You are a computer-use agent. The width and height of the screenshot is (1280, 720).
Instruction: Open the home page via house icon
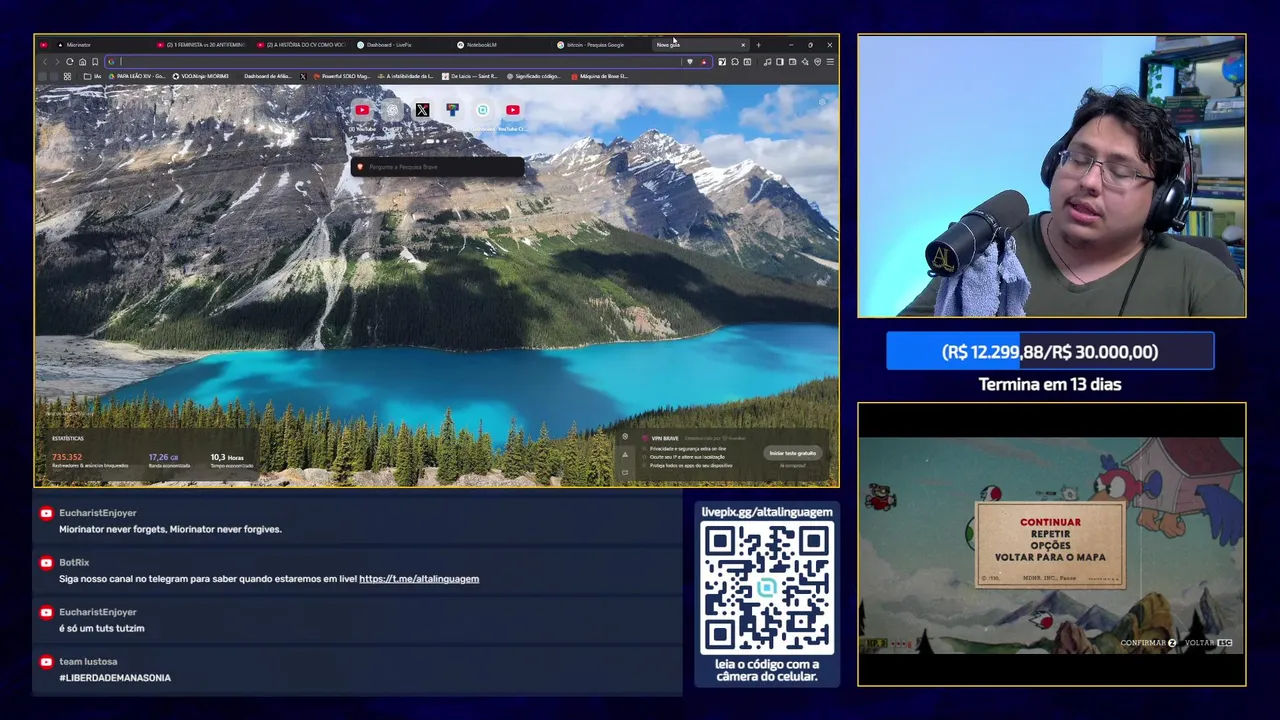82,62
